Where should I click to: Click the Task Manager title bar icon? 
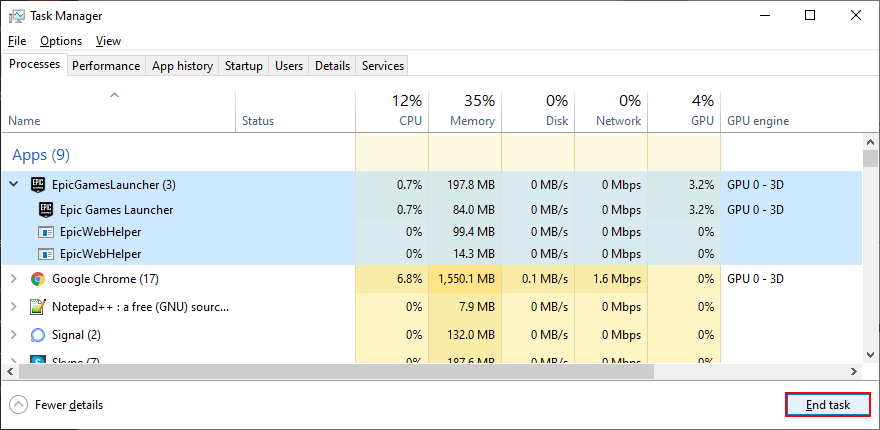(x=16, y=16)
